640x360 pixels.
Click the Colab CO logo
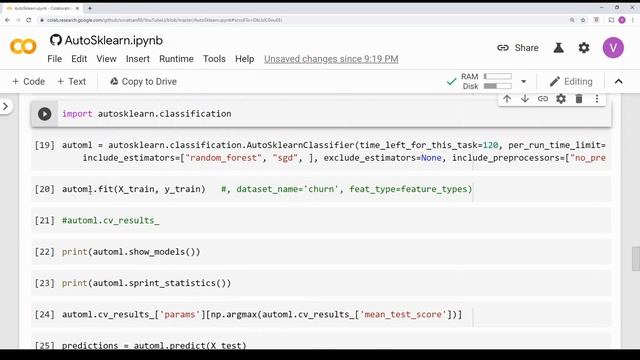23,47
